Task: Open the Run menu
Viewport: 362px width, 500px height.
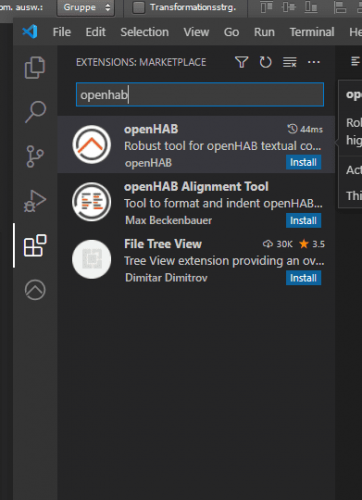Action: (264, 32)
